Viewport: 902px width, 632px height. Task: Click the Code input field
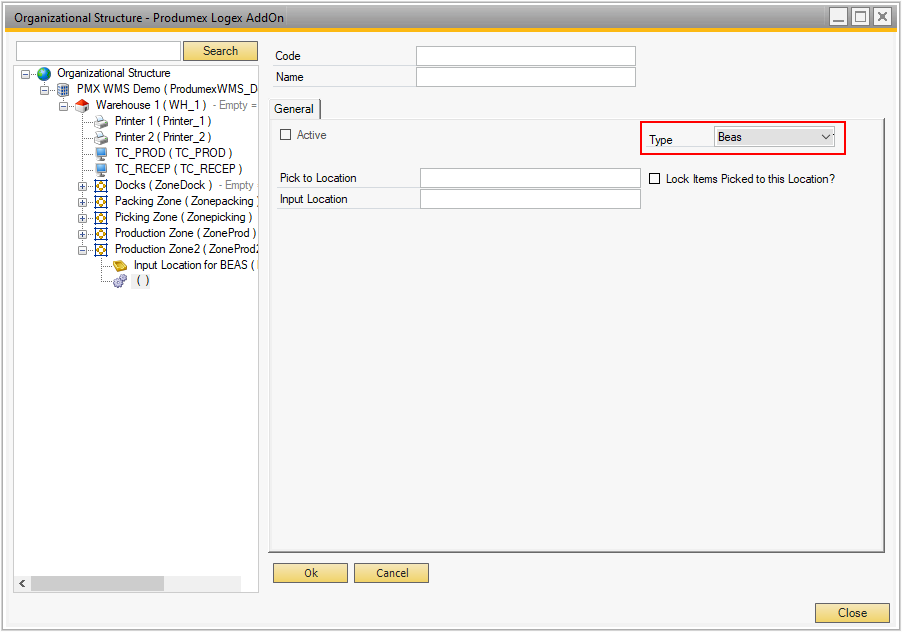point(526,56)
